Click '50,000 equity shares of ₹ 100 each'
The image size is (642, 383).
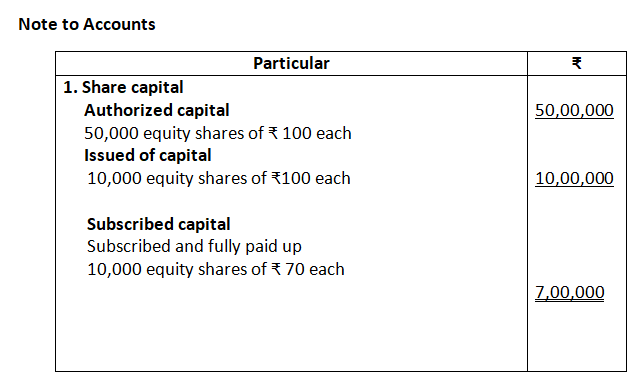click(x=218, y=133)
